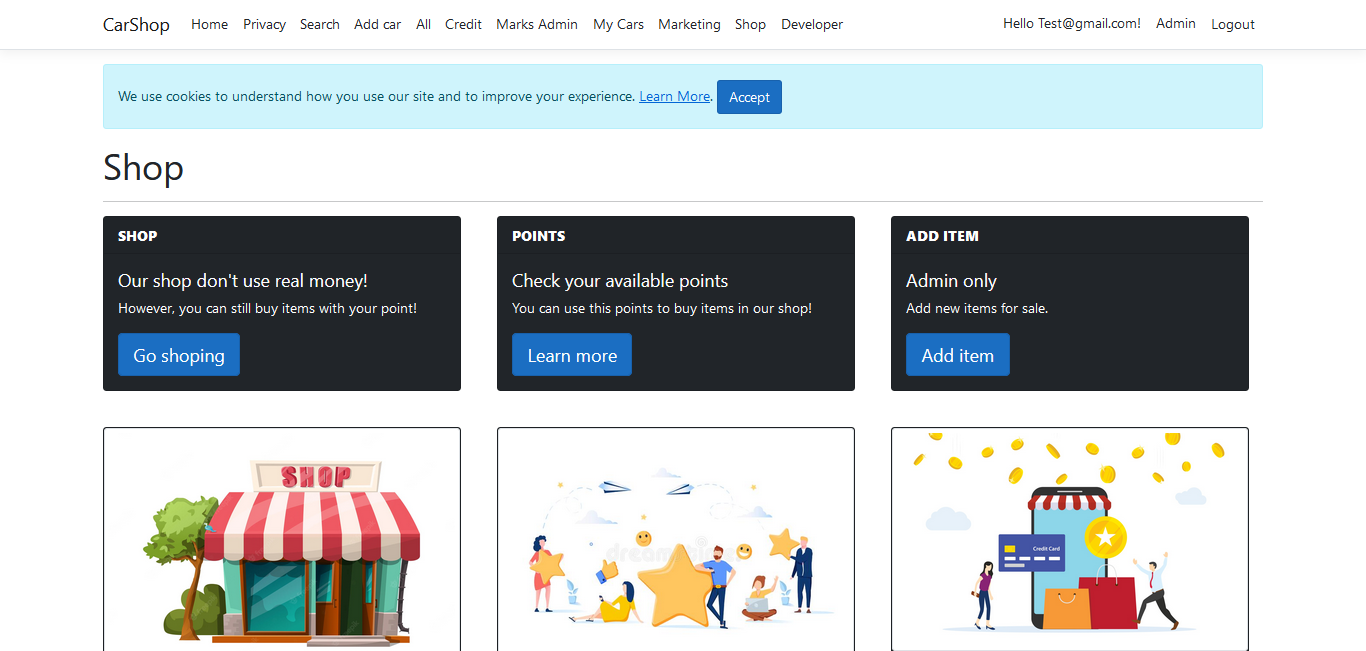Open the Add car page
1366x651 pixels.
click(x=377, y=24)
